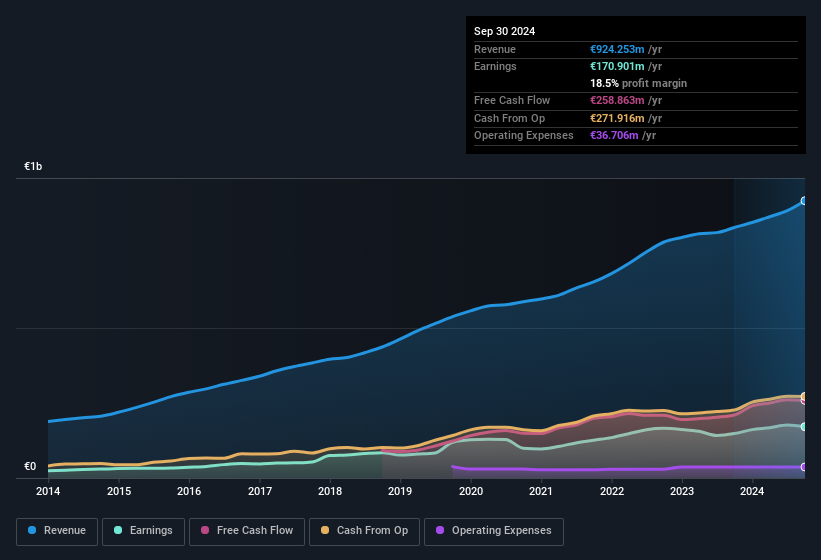Click the 2019 x-axis year label
This screenshot has height=560, width=821.
(x=400, y=491)
